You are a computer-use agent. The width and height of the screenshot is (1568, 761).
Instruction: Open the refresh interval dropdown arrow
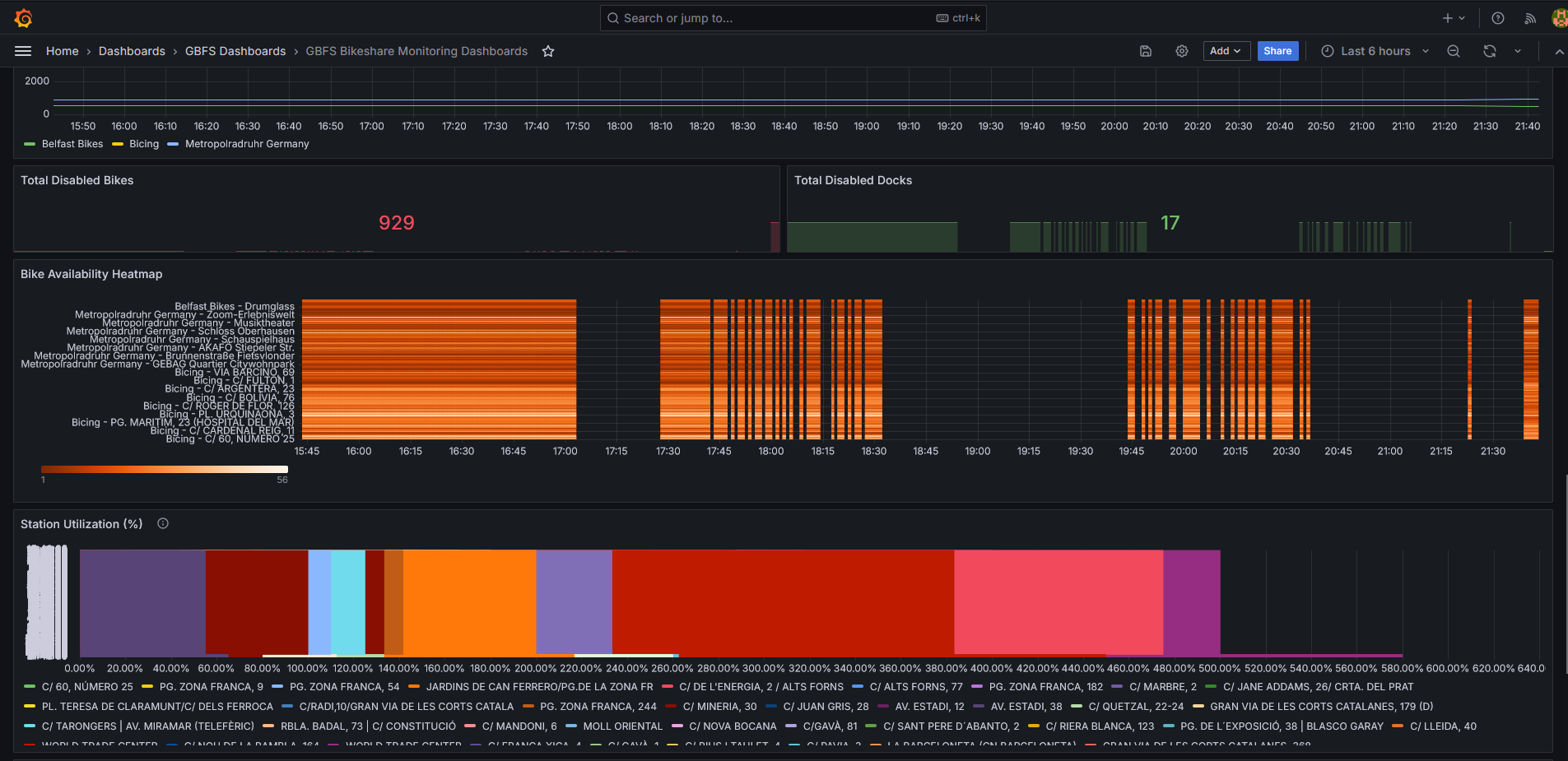point(1518,51)
